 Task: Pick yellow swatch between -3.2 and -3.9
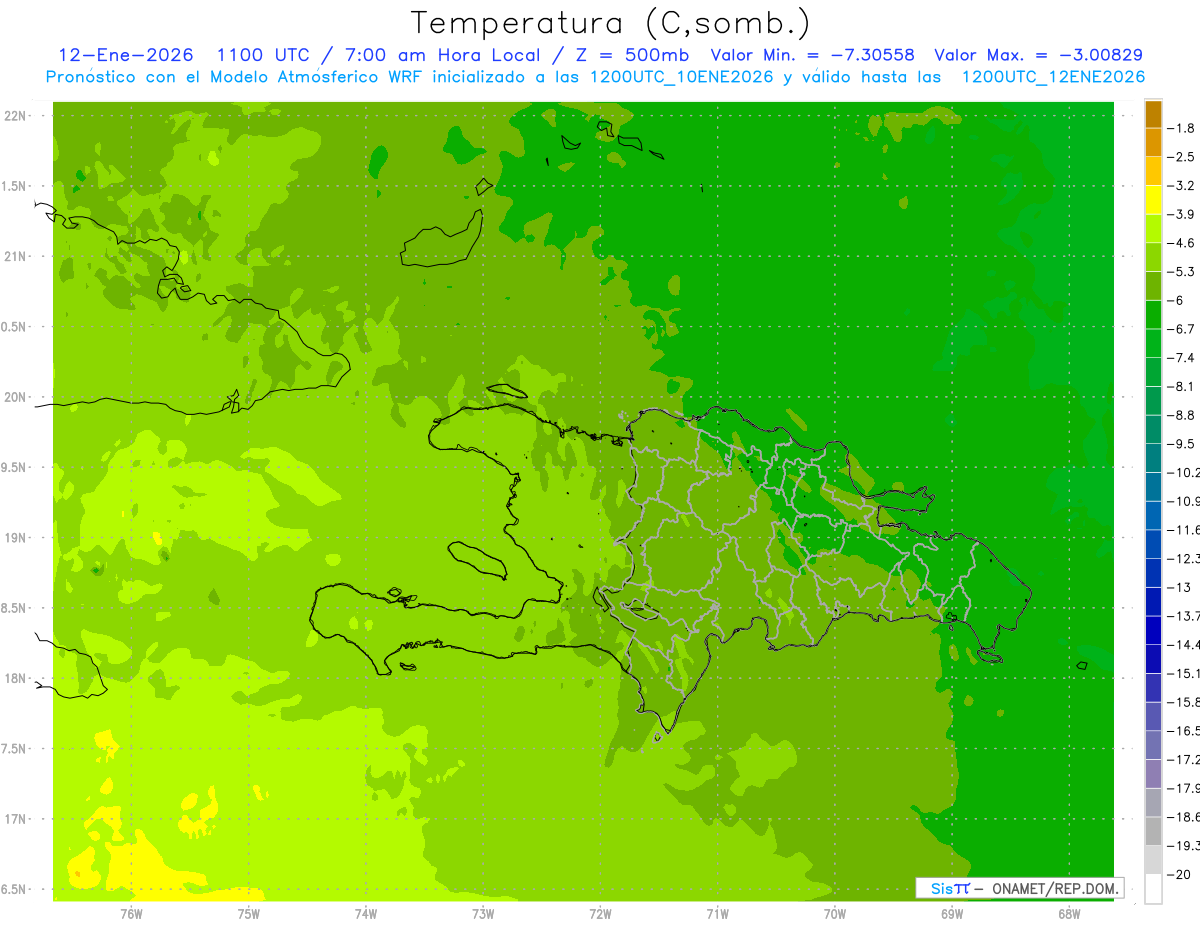tap(1153, 200)
